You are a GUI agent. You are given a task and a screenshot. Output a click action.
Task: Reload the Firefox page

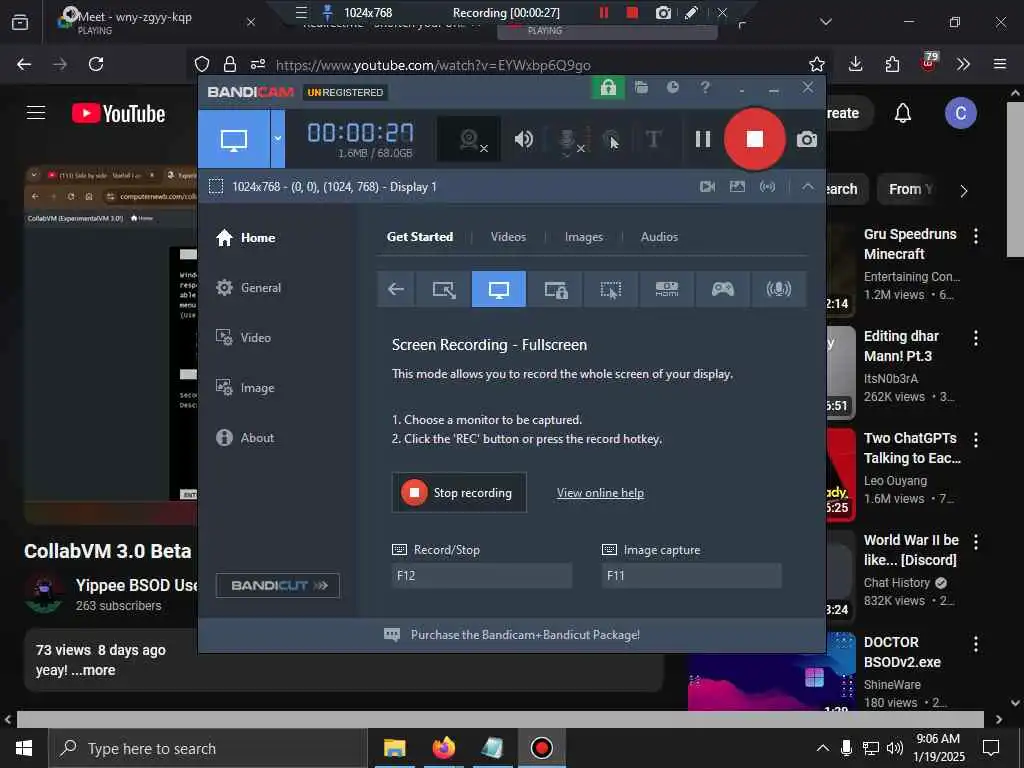tap(96, 64)
